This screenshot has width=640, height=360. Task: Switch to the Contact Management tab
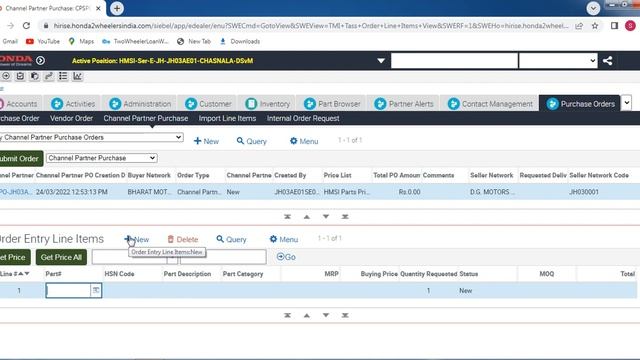click(490, 104)
